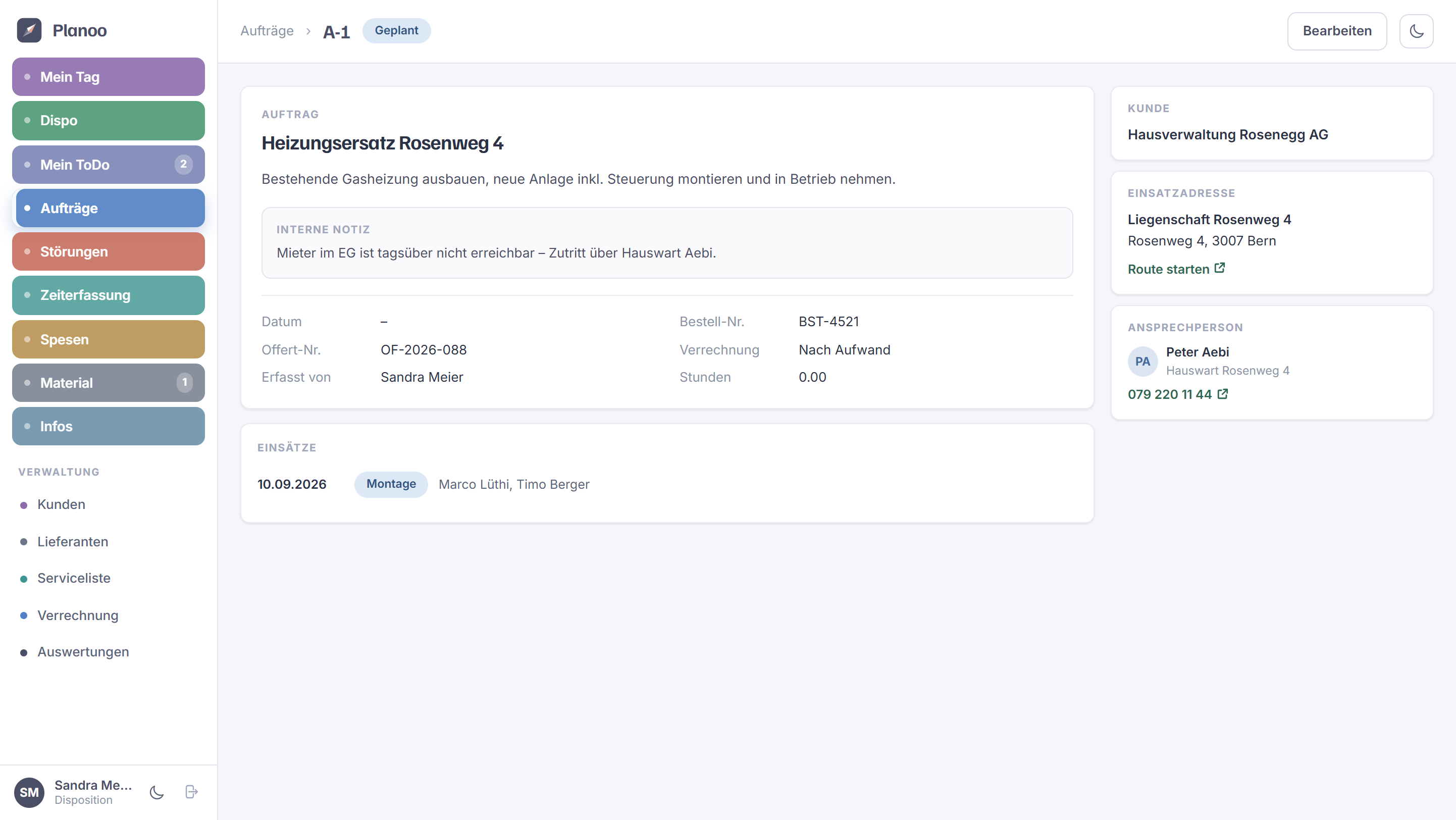Screen dimensions: 1456x820
Task: Toggle dark mode with top-right moon icon
Action: pos(1416,31)
